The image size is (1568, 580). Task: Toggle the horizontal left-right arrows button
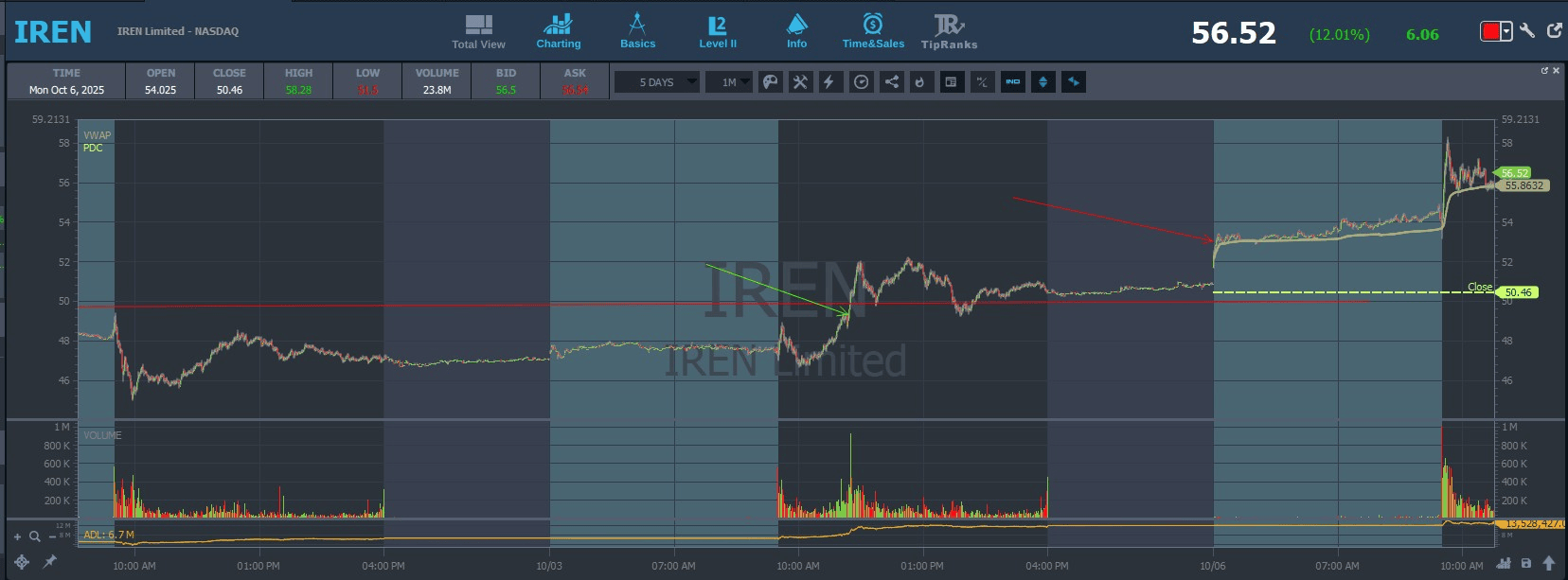point(1073,82)
